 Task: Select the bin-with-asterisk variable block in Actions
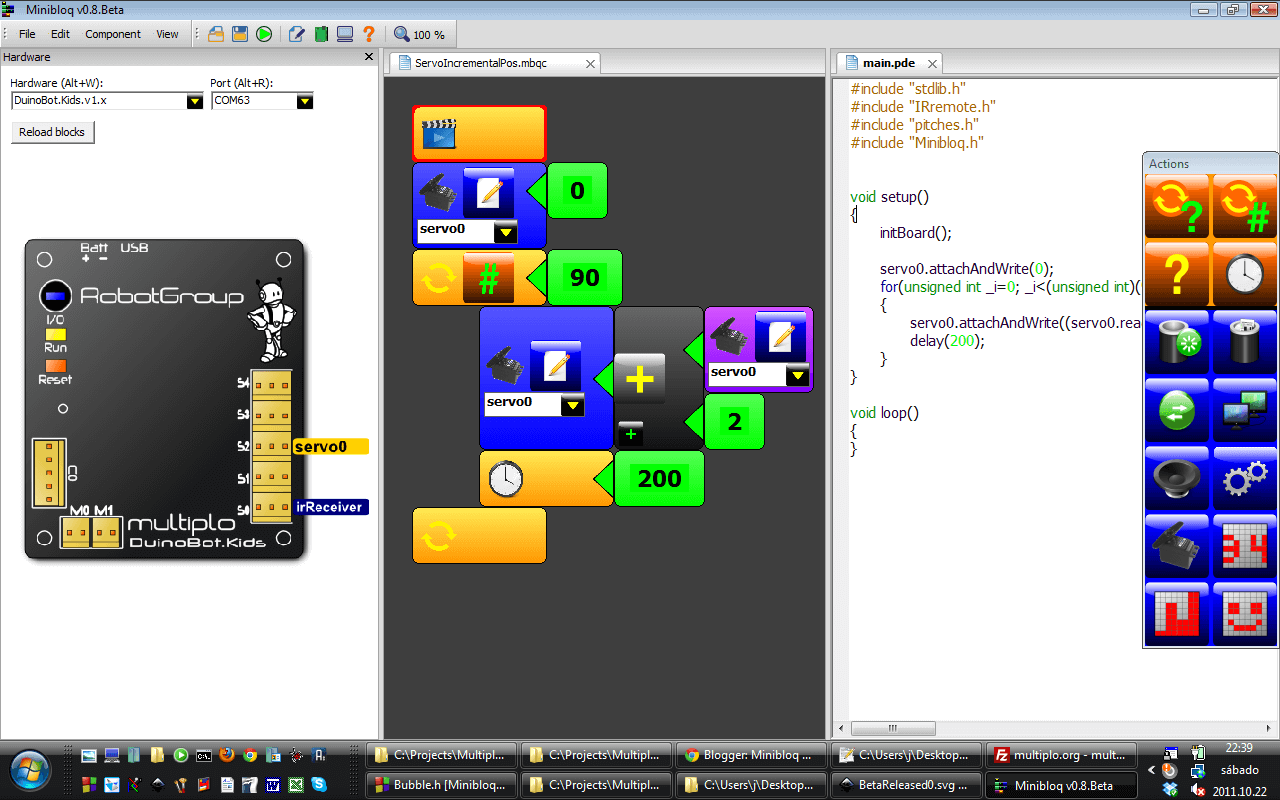(1177, 341)
